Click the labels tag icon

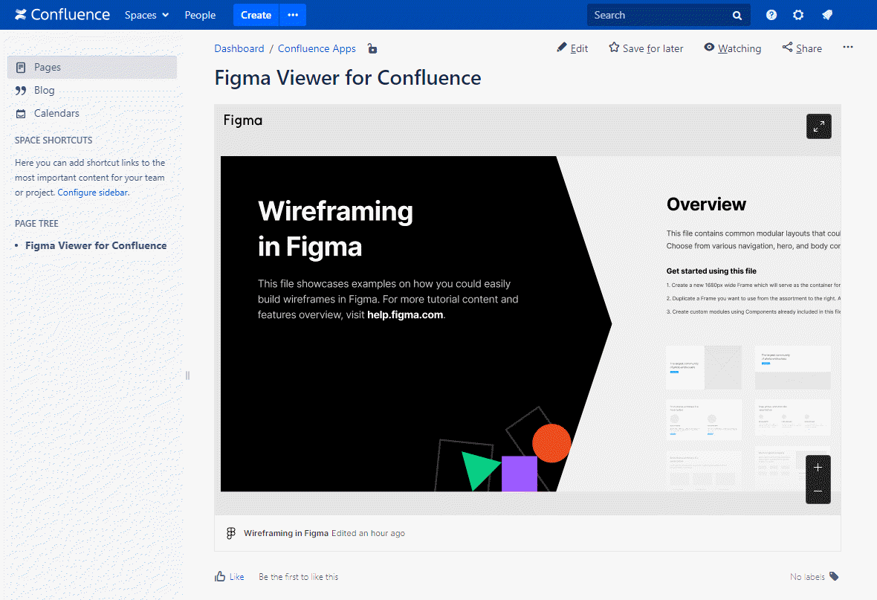click(x=834, y=576)
